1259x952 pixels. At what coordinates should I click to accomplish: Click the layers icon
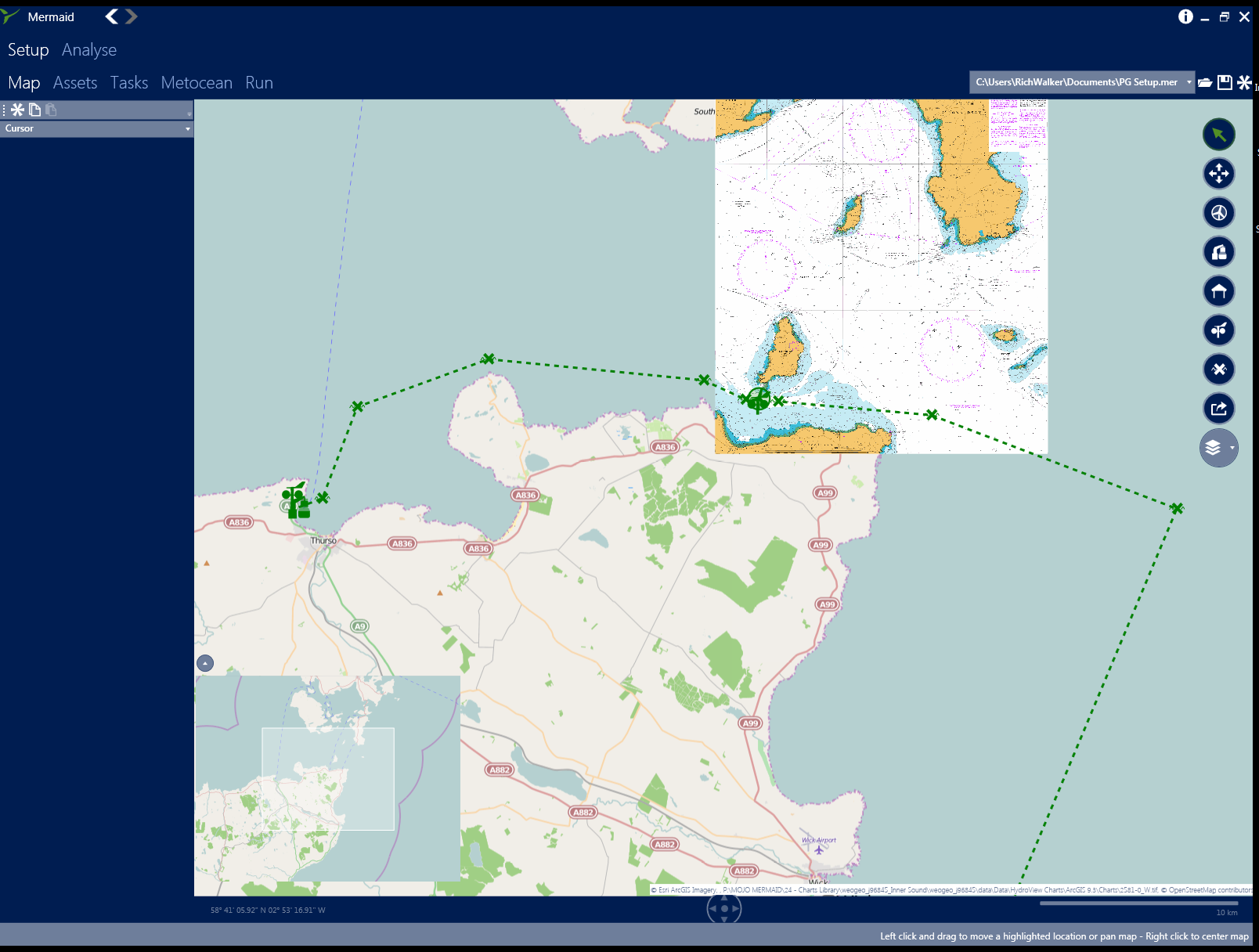pos(1214,447)
